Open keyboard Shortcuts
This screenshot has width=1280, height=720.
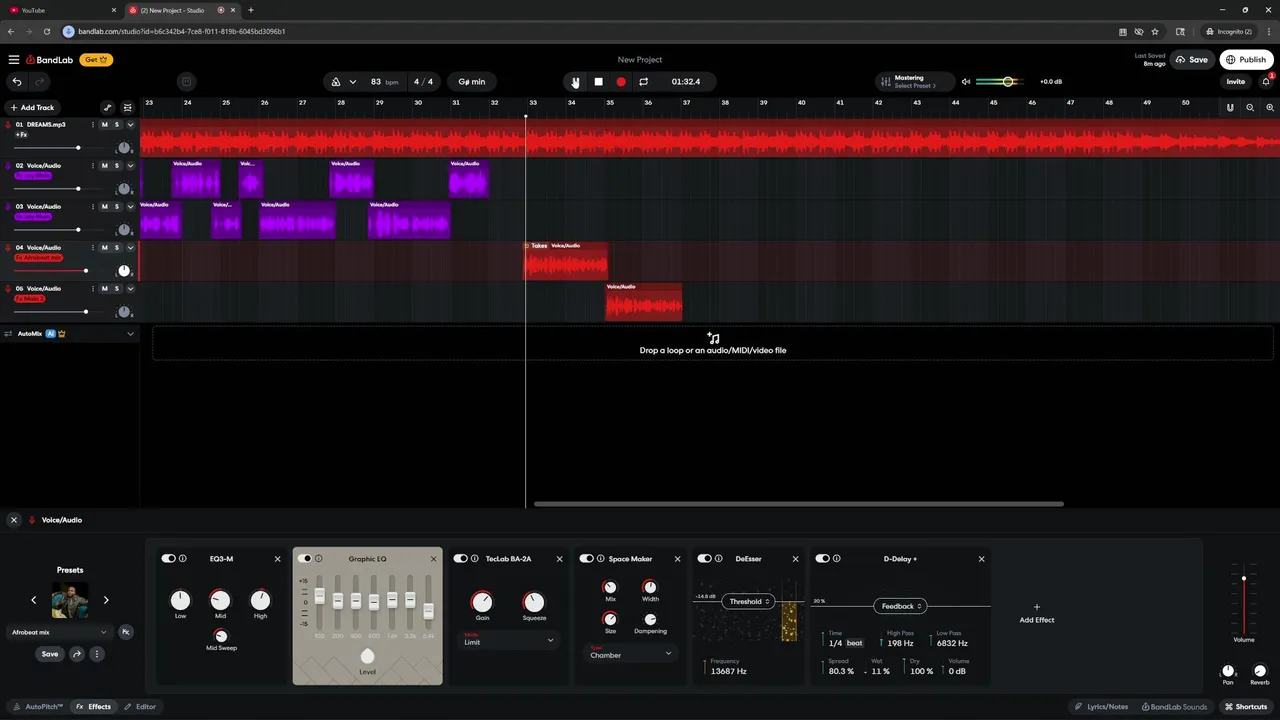coord(1246,707)
